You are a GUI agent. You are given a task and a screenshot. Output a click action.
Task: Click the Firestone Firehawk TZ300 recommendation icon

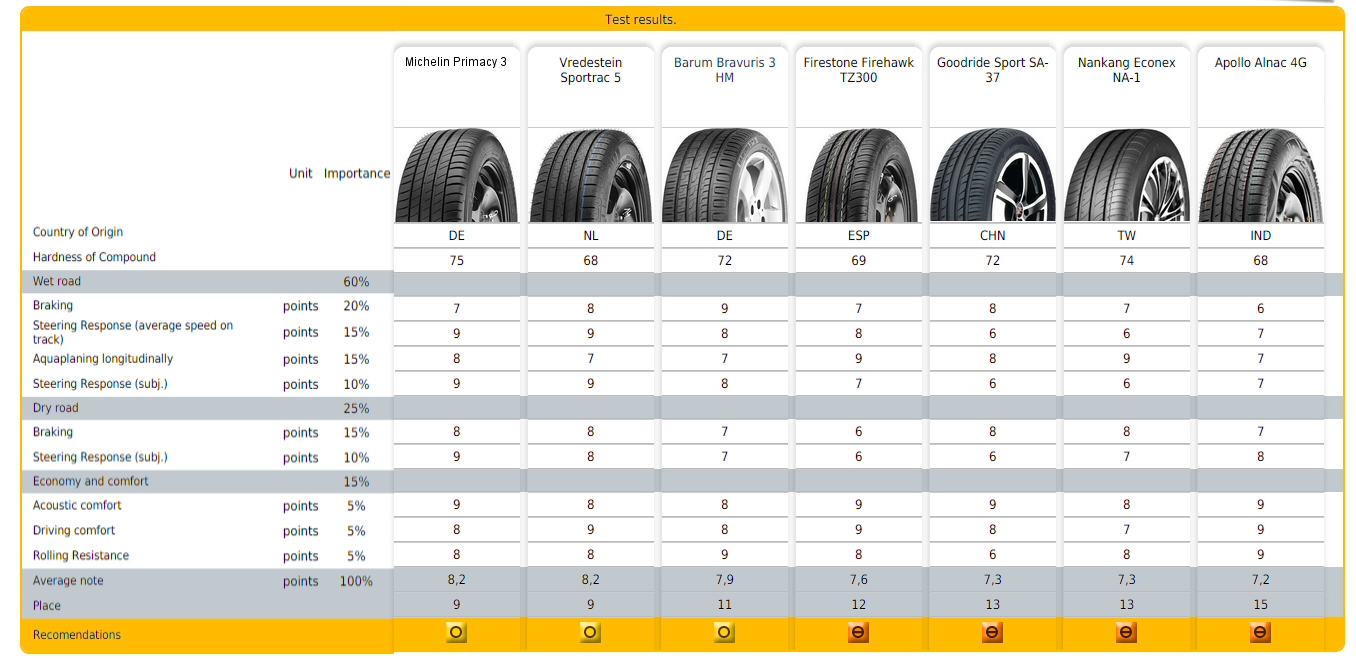pyautogui.click(x=858, y=633)
